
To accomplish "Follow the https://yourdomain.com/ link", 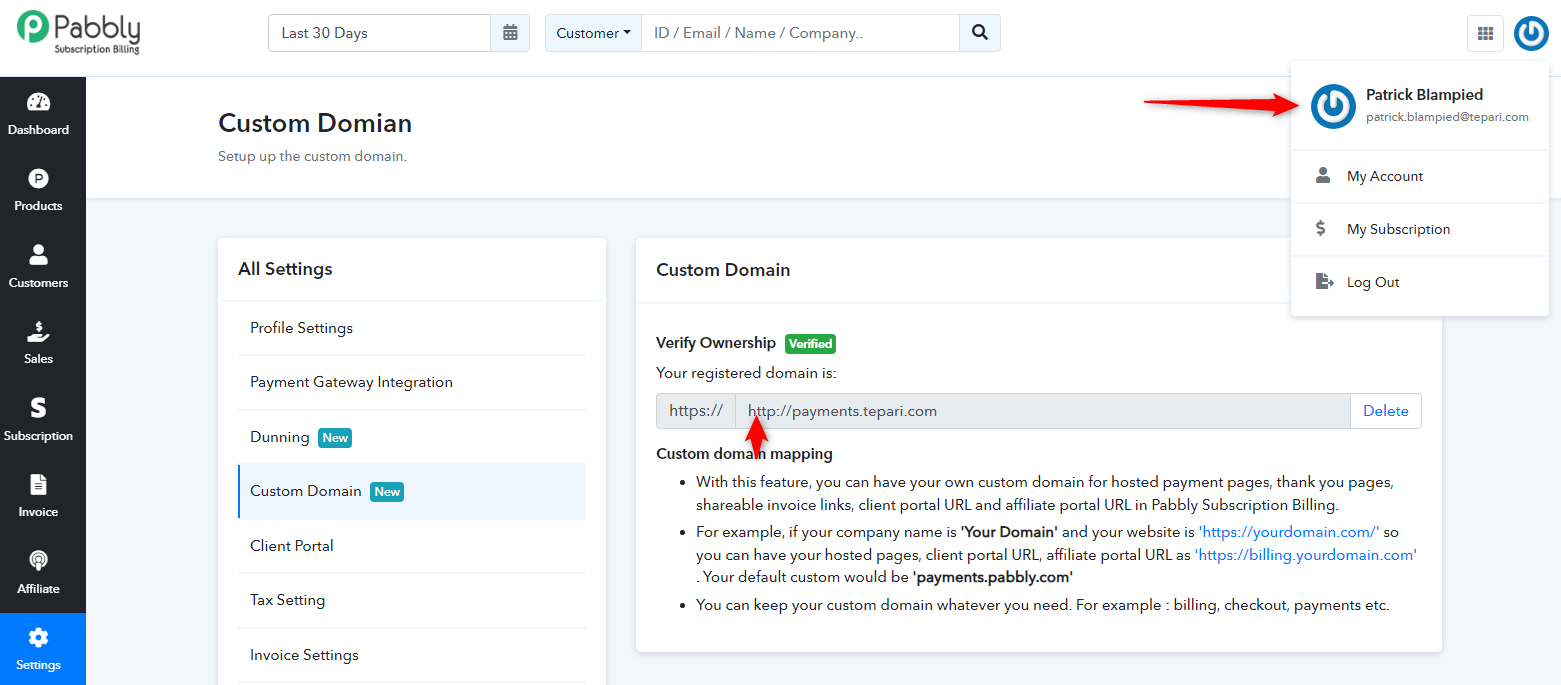I will 1289,532.
